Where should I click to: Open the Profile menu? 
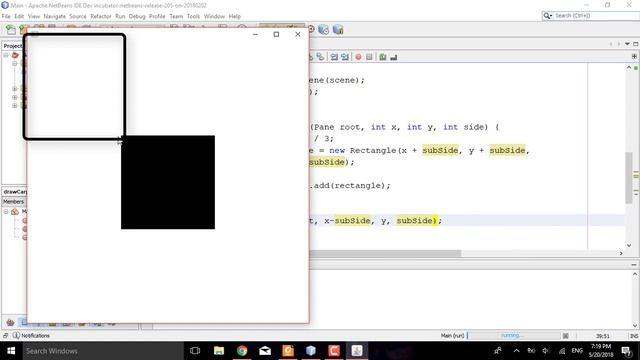pyautogui.click(x=157, y=16)
